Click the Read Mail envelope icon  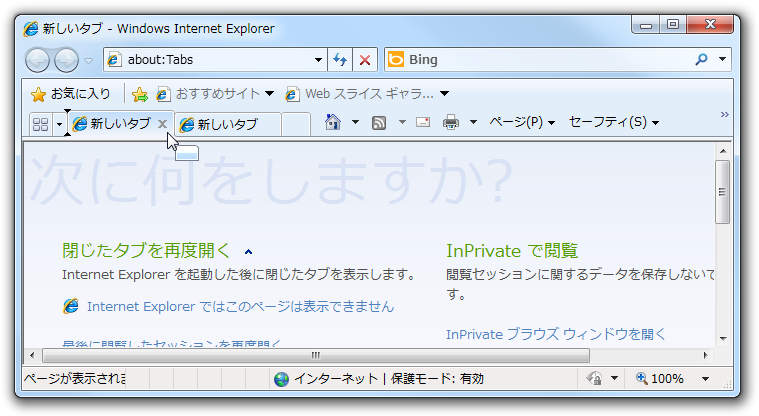tap(423, 123)
